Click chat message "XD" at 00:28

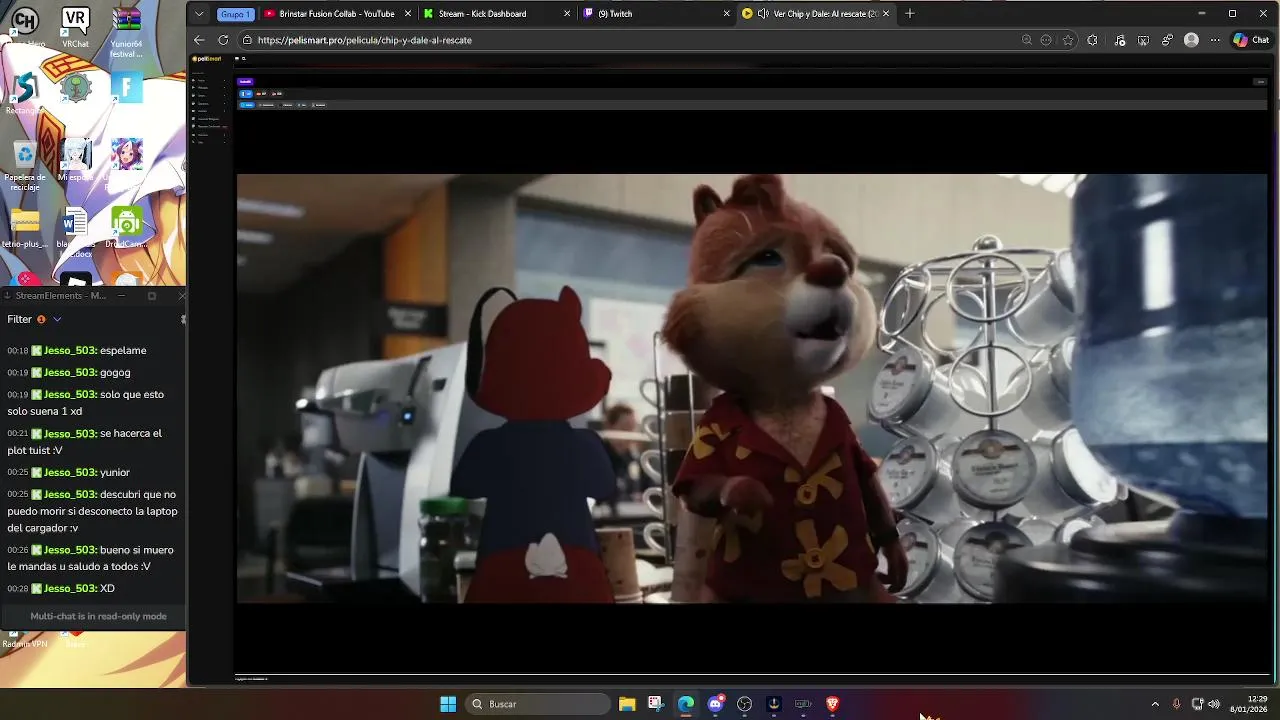107,589
